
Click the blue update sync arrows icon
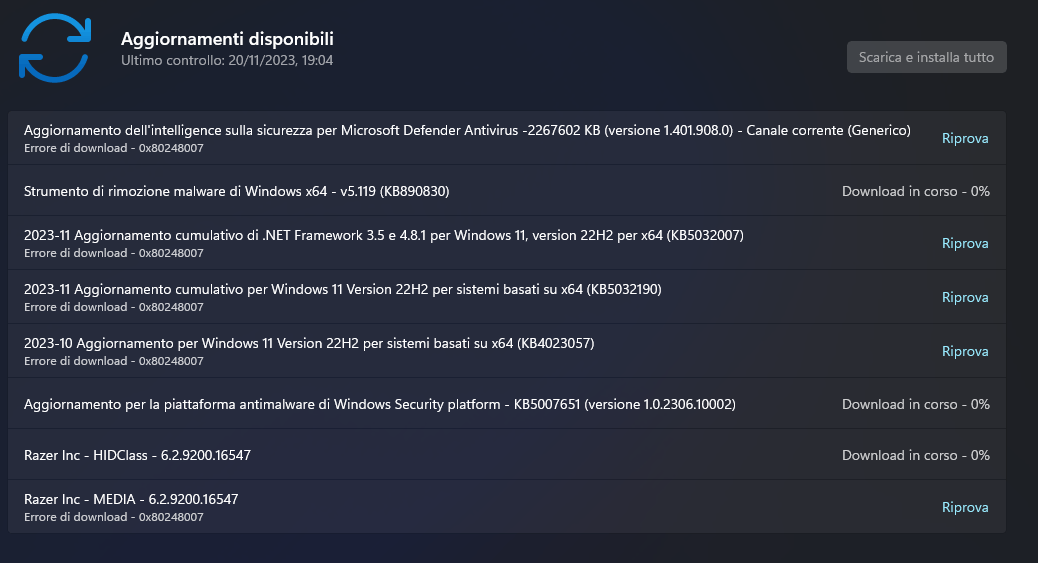[54, 47]
